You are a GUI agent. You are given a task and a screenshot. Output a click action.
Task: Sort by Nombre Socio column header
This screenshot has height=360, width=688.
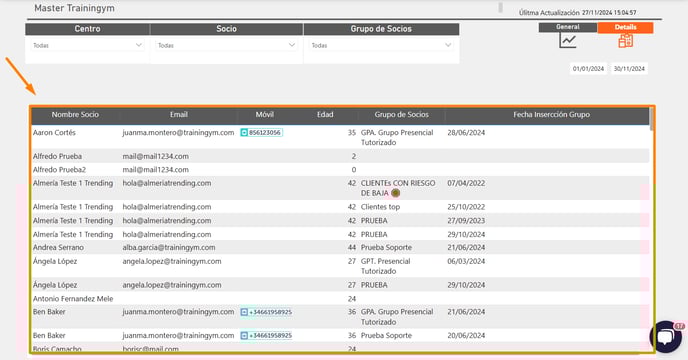click(75, 115)
